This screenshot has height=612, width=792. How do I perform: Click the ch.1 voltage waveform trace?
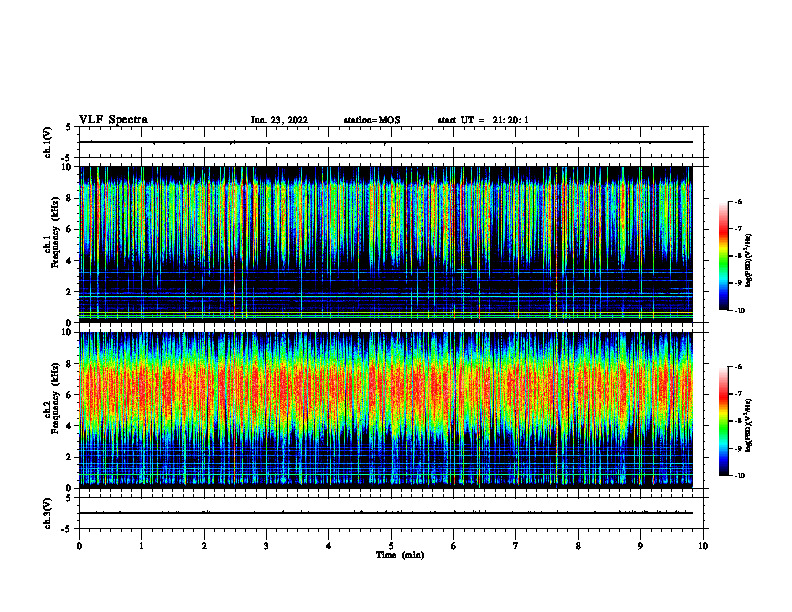[x=386, y=142]
